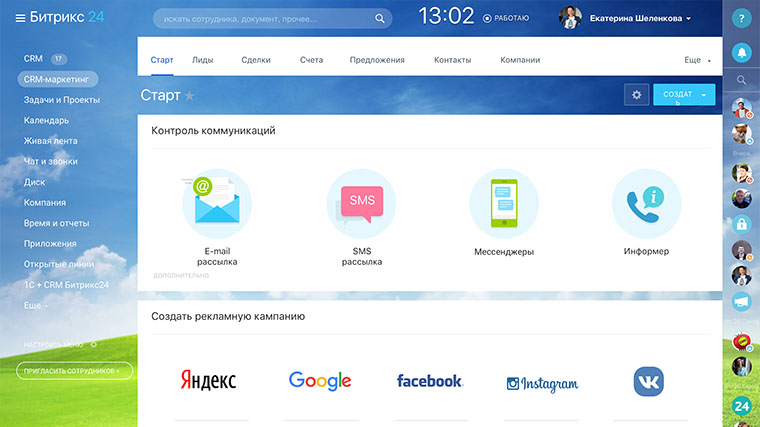Open Приложения in the left menu
The width and height of the screenshot is (760, 427).
click(x=50, y=244)
